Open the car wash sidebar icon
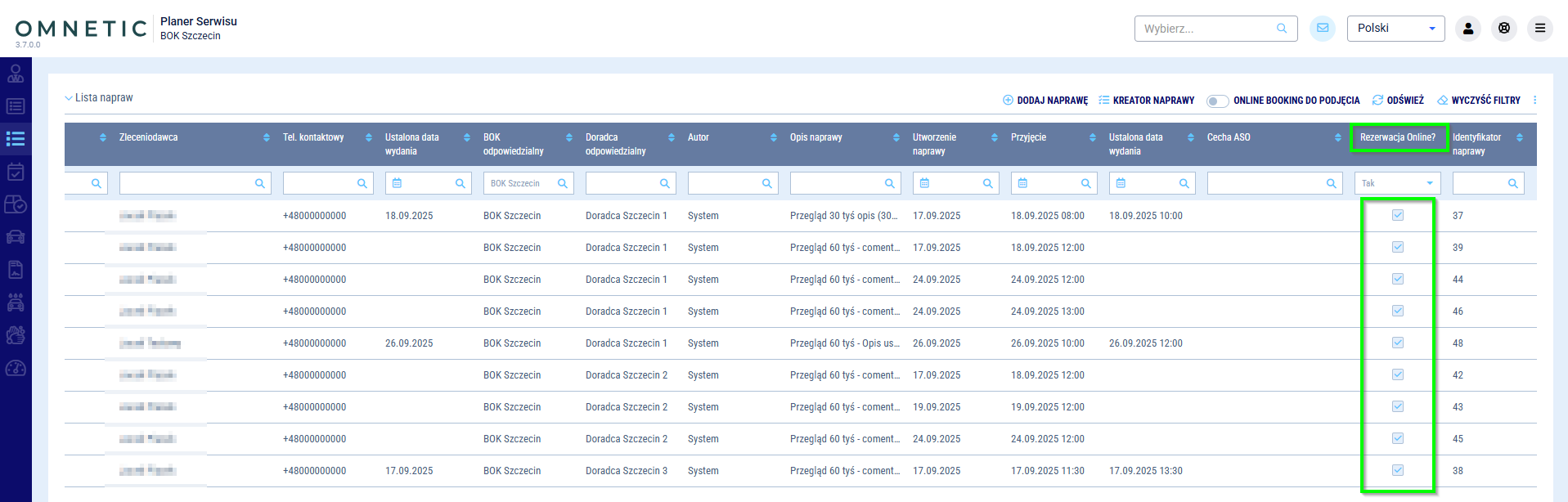The width and height of the screenshot is (1568, 502). [16, 303]
